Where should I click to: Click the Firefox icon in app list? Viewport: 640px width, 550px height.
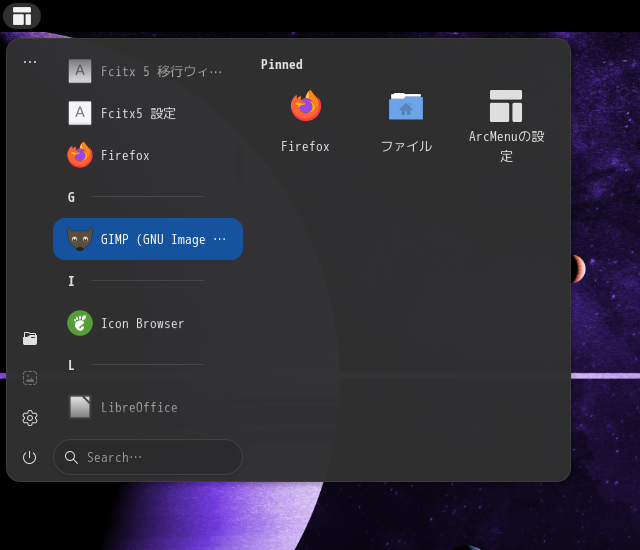click(x=80, y=155)
